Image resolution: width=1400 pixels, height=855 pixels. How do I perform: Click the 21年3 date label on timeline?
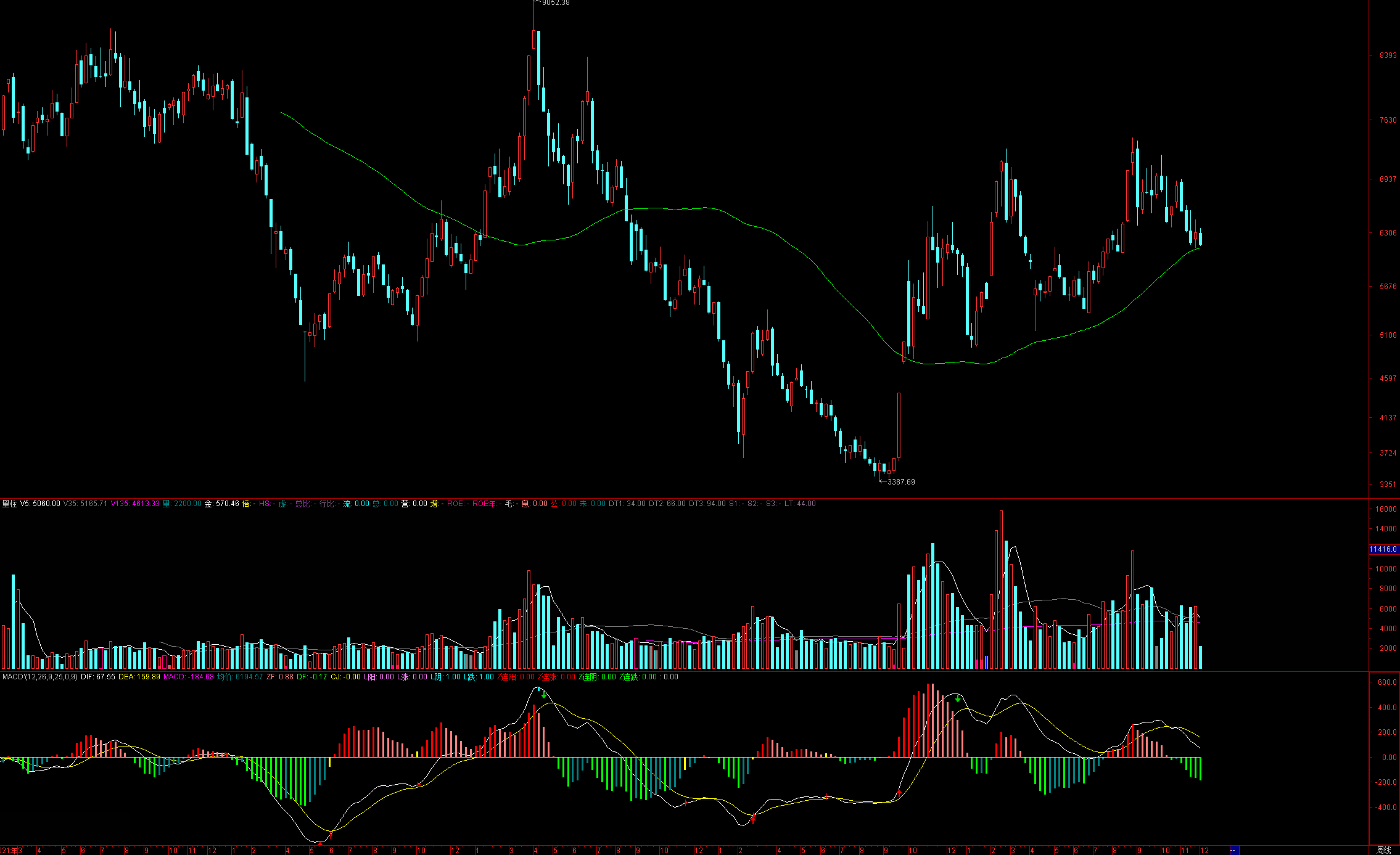point(11,851)
